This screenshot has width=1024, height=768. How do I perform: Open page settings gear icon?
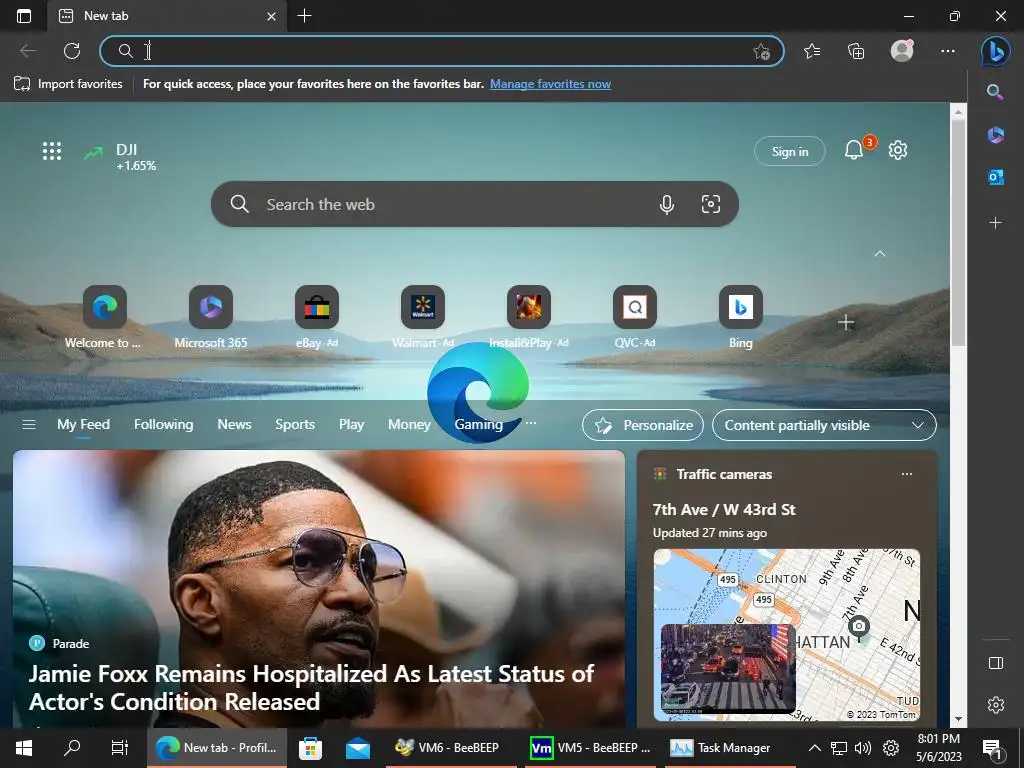898,150
